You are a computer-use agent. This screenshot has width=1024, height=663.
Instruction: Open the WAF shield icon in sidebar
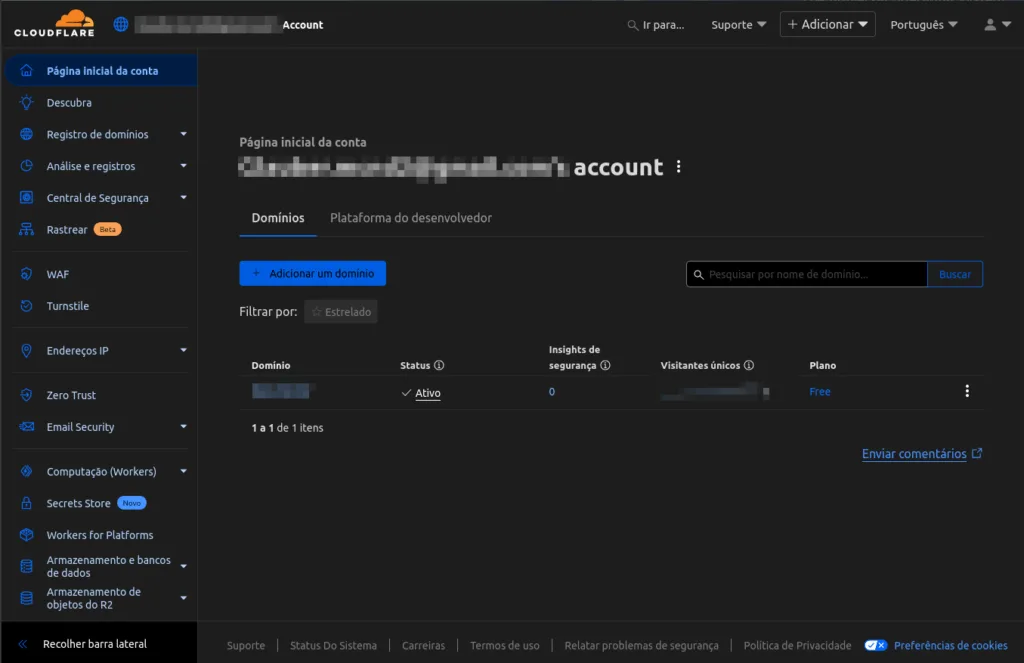pyautogui.click(x=27, y=274)
